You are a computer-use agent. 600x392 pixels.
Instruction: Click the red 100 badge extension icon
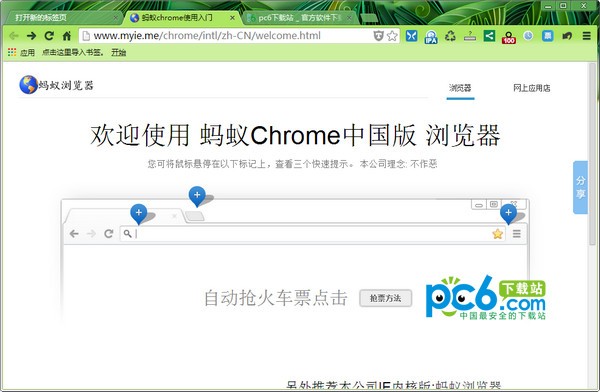tap(509, 37)
